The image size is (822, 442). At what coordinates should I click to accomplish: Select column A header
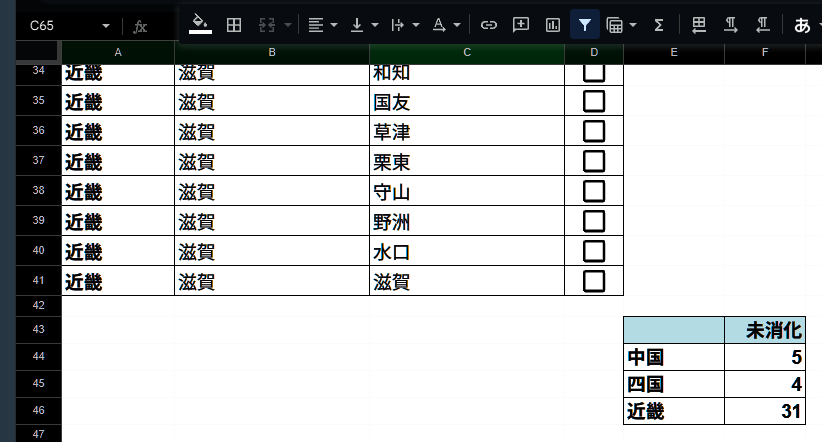(118, 52)
